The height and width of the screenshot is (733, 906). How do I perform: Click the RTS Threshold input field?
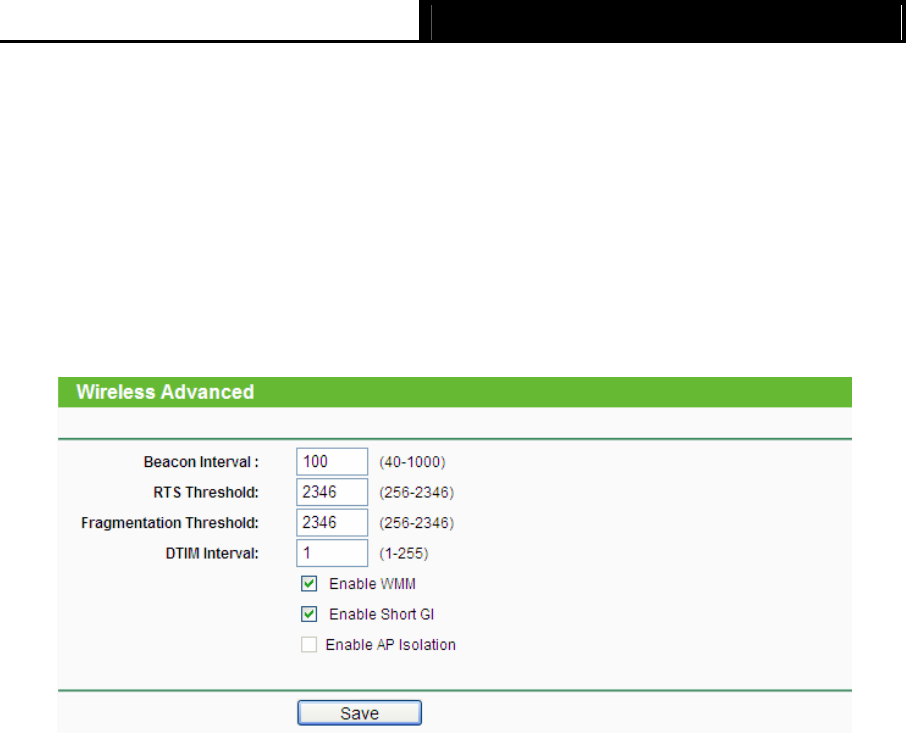pyautogui.click(x=332, y=492)
